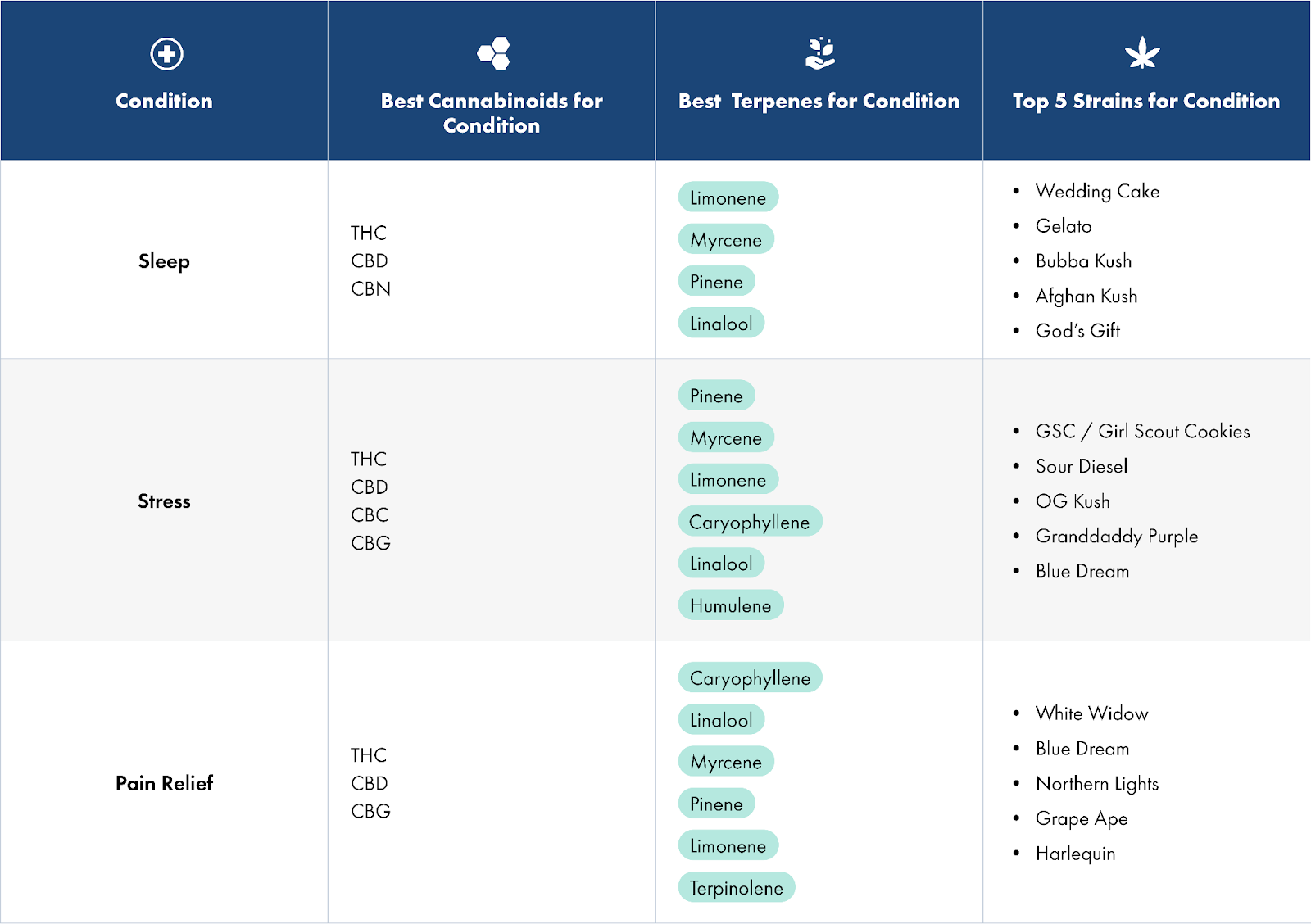Click the "Sour Diesel" strain
This screenshot has width=1311, height=924.
point(1082,466)
